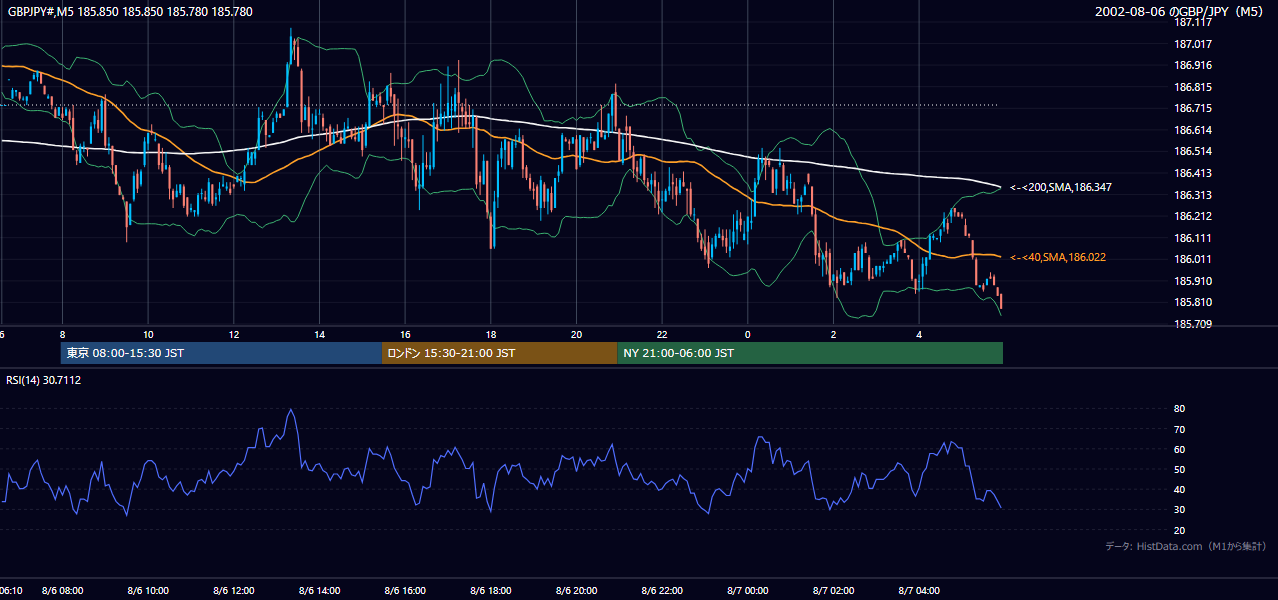Click hour tick 12 under the price chart
1278x600 pixels.
click(x=234, y=334)
